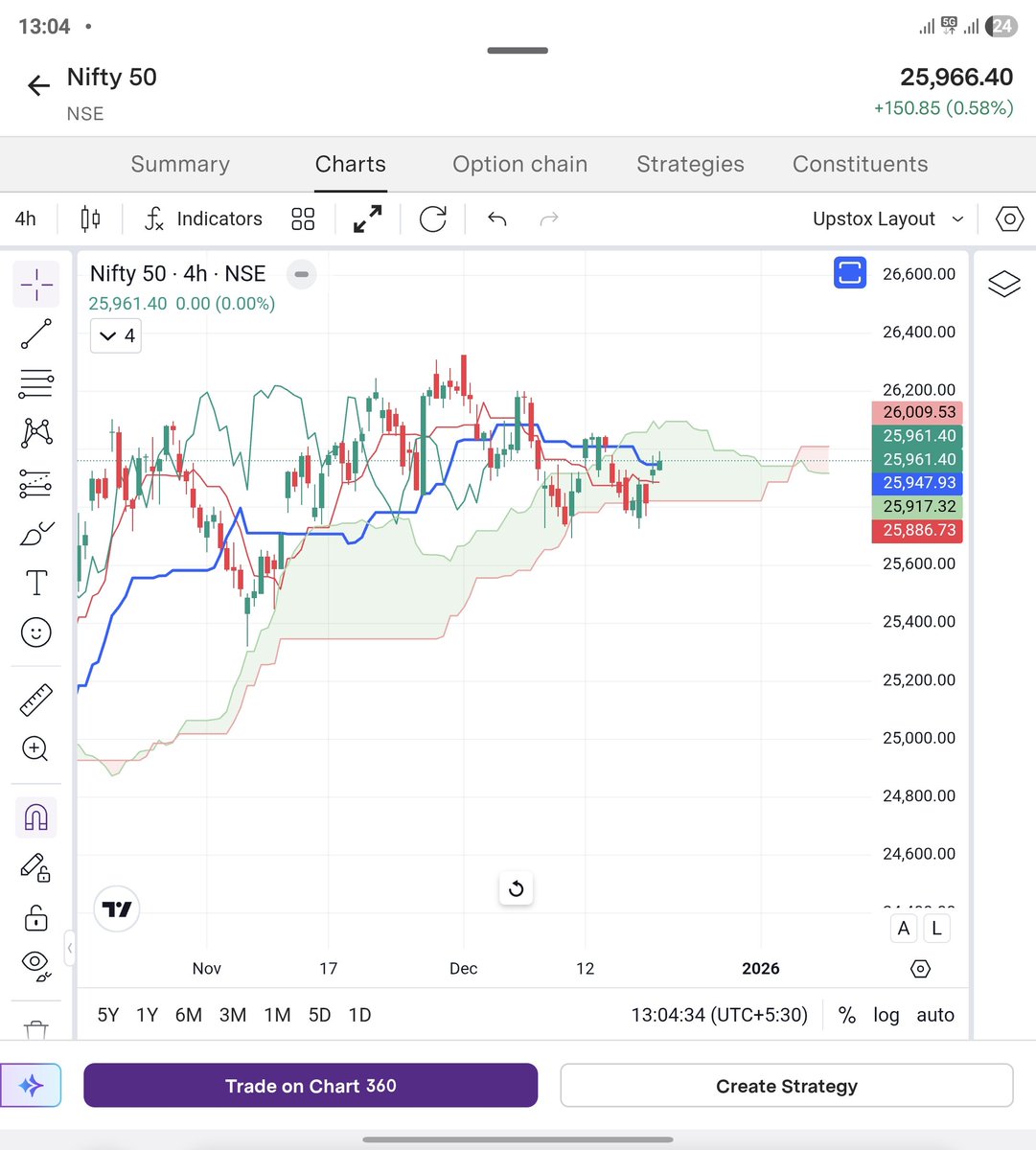
Task: Tap the sheet handle bar at top
Action: click(x=518, y=51)
